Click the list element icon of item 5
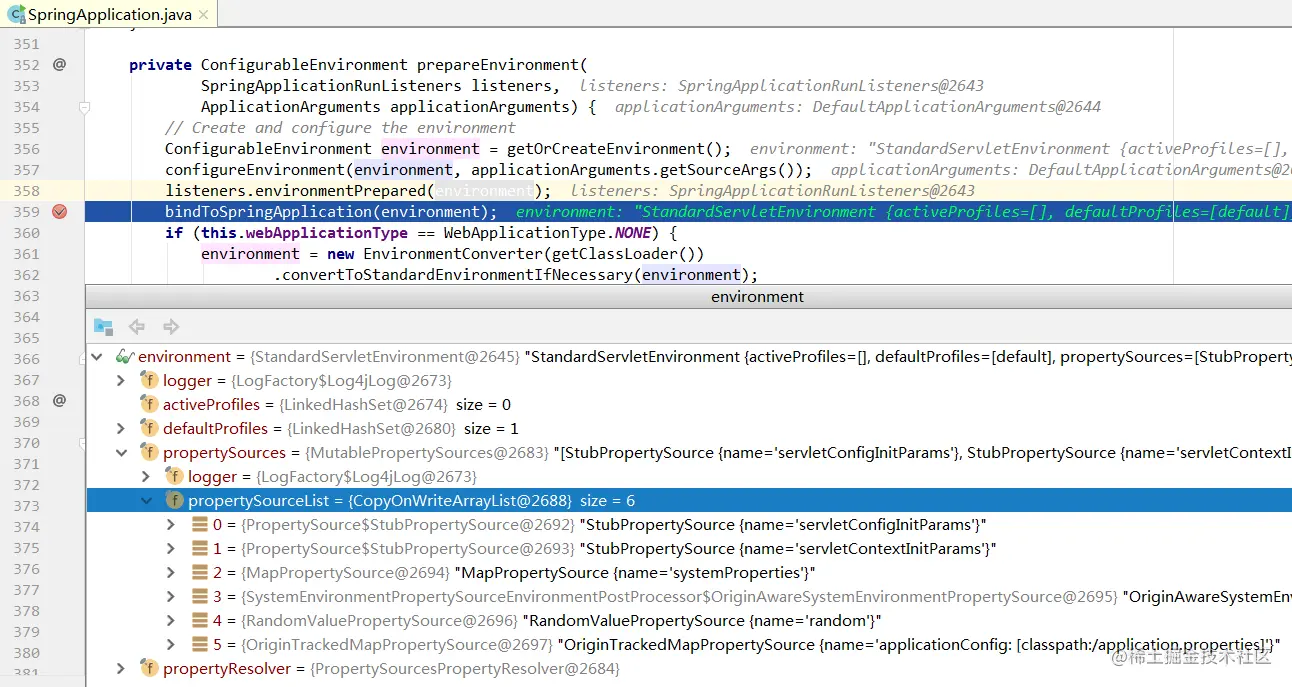Viewport: 1292px width, 687px height. [200, 644]
